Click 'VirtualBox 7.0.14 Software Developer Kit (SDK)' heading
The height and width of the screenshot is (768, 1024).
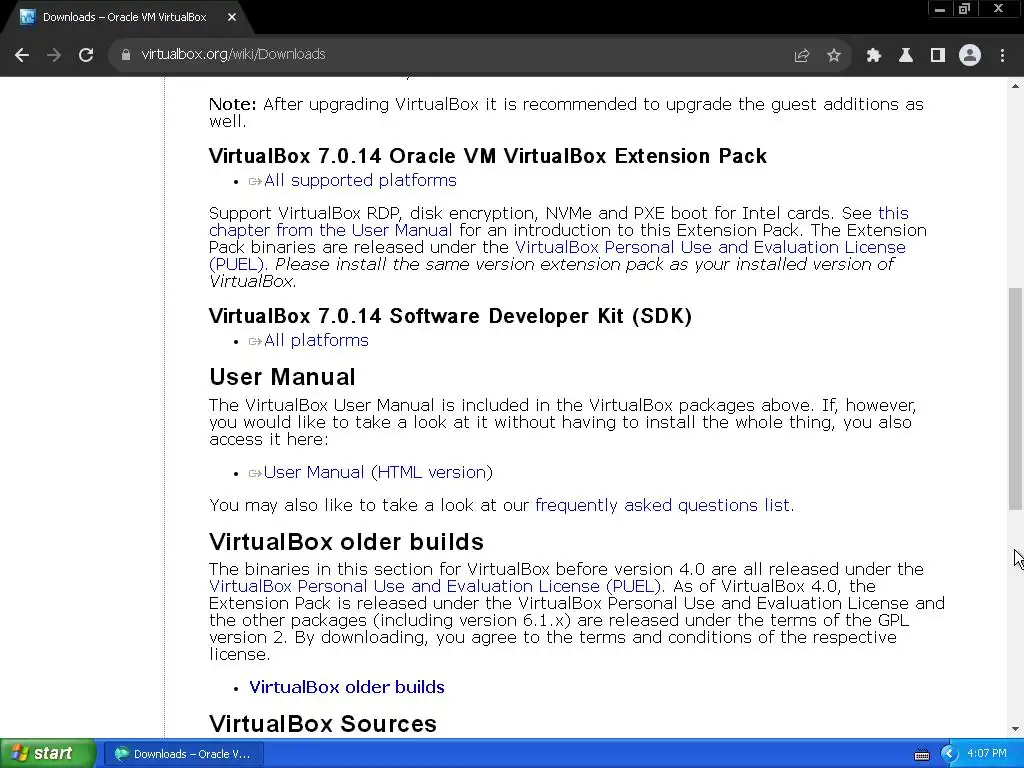tap(450, 316)
